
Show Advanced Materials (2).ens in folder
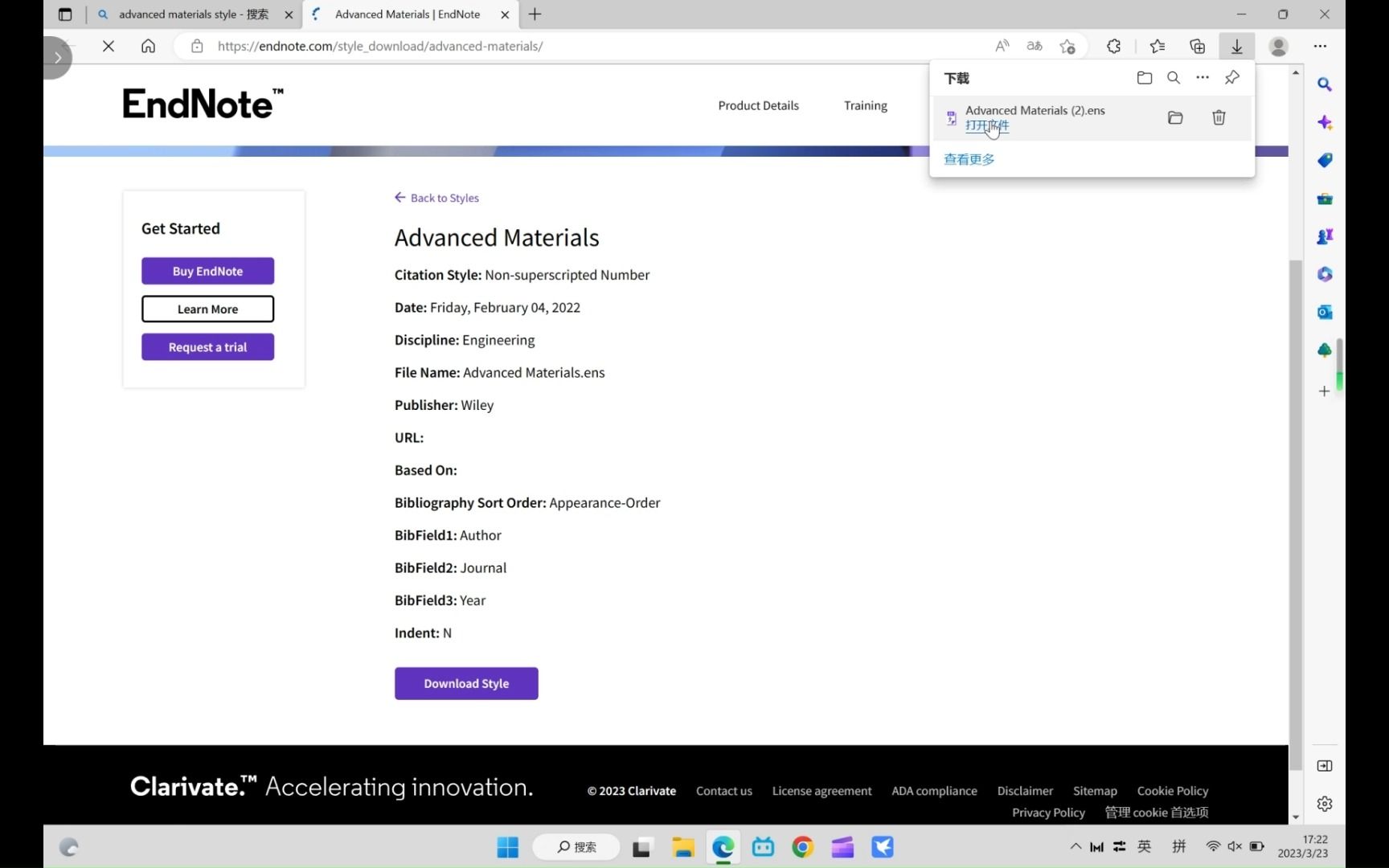click(1175, 118)
